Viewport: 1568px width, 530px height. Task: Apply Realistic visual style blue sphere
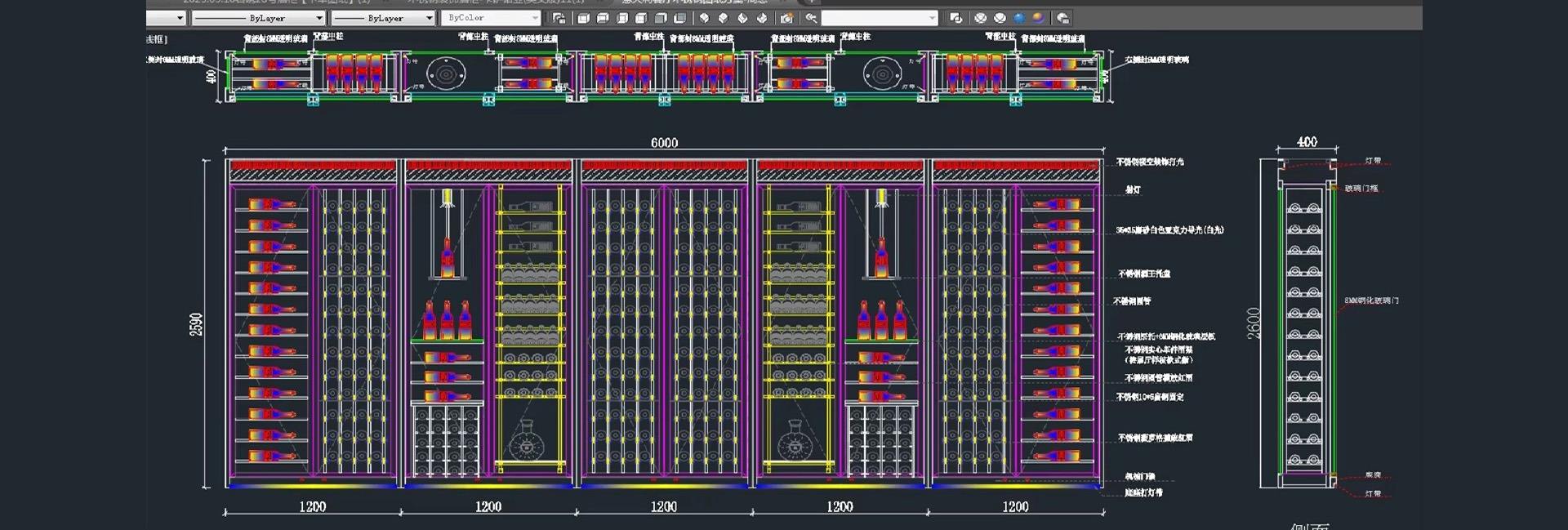(x=1019, y=18)
